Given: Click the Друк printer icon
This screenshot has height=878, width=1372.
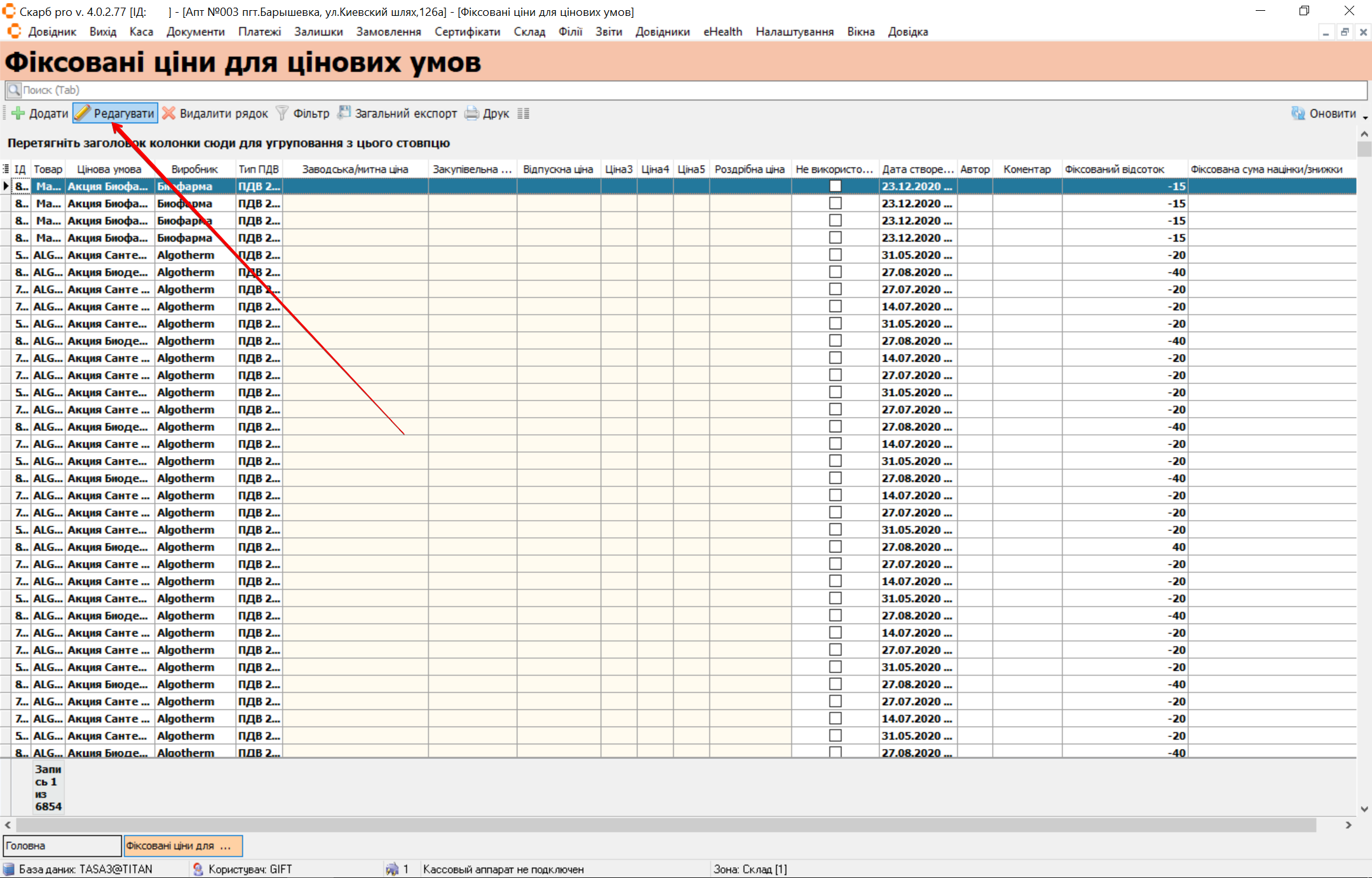Looking at the screenshot, I should pyautogui.click(x=472, y=113).
